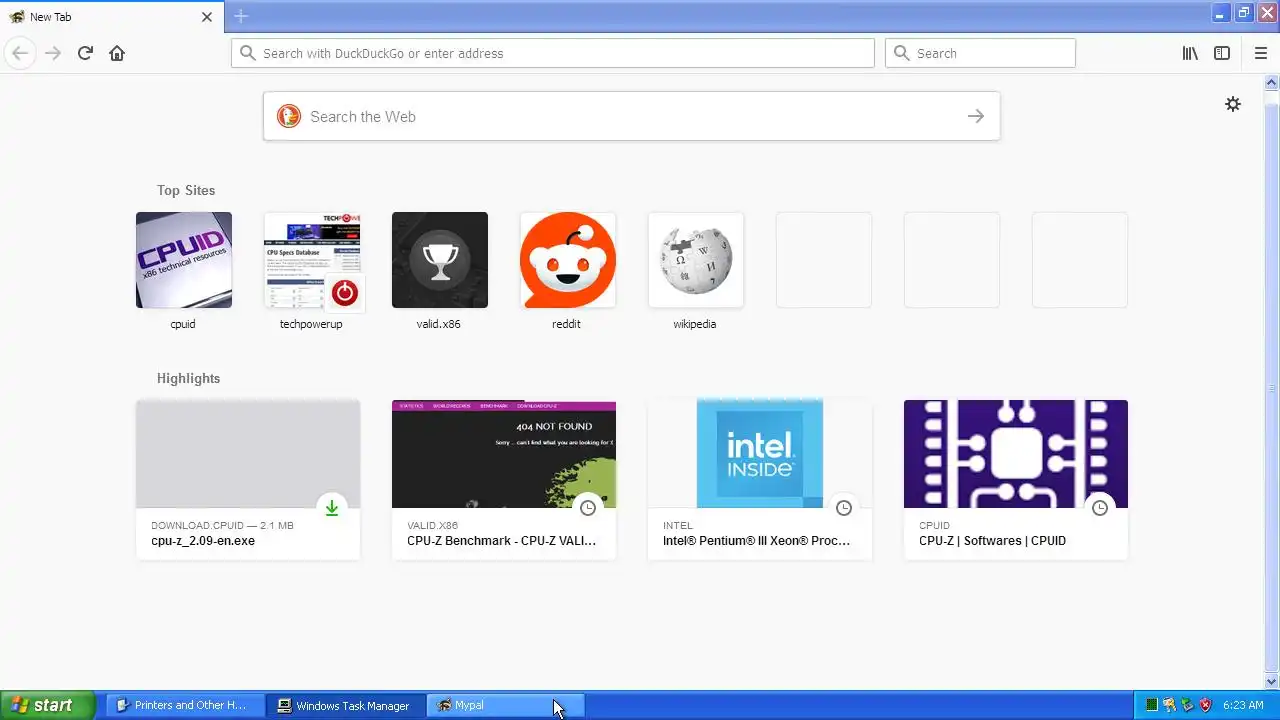Screen dimensions: 1280x720
Task: Click green download icon on cpu-z card
Action: 332,508
